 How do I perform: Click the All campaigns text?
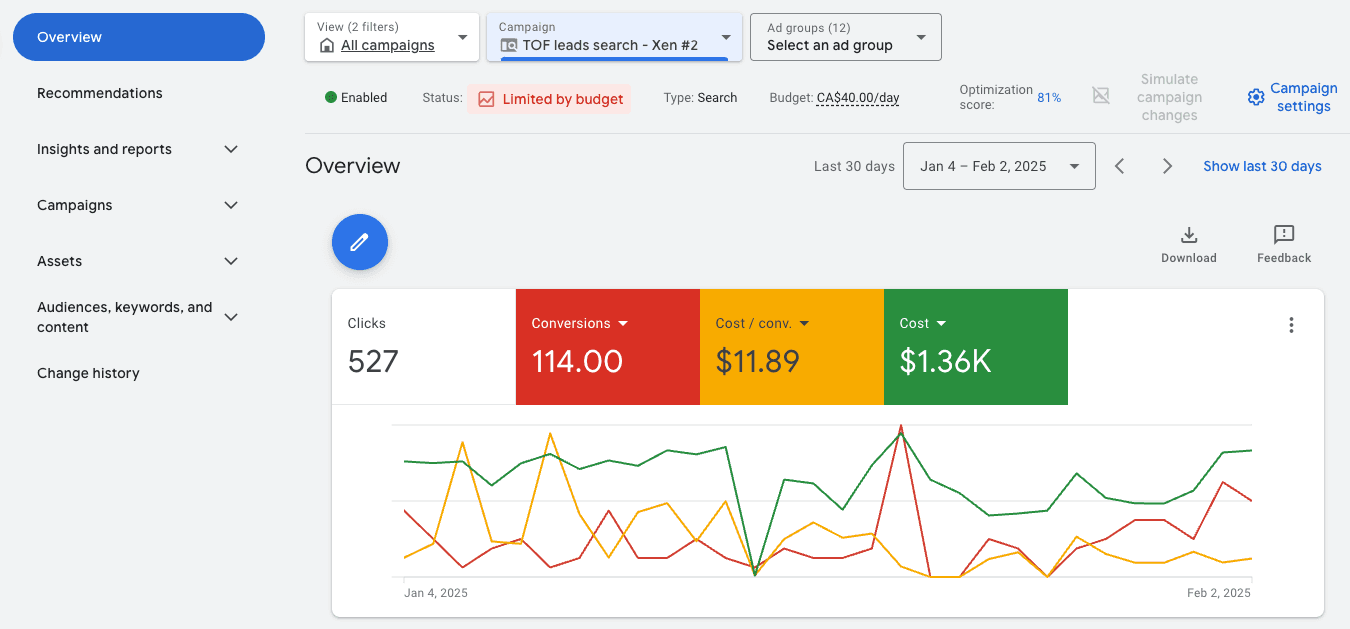coord(388,45)
